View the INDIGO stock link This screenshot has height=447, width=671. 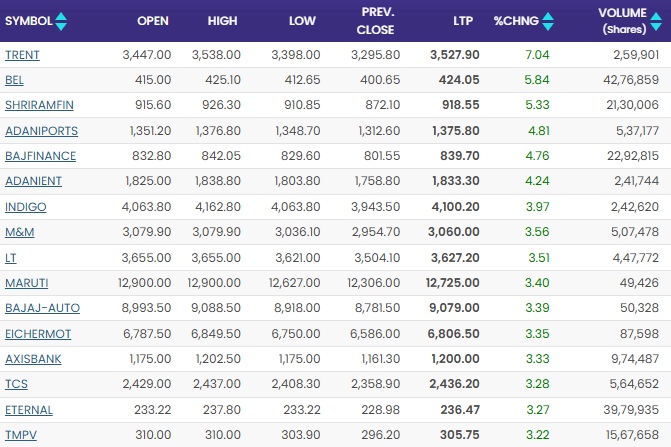pos(25,207)
